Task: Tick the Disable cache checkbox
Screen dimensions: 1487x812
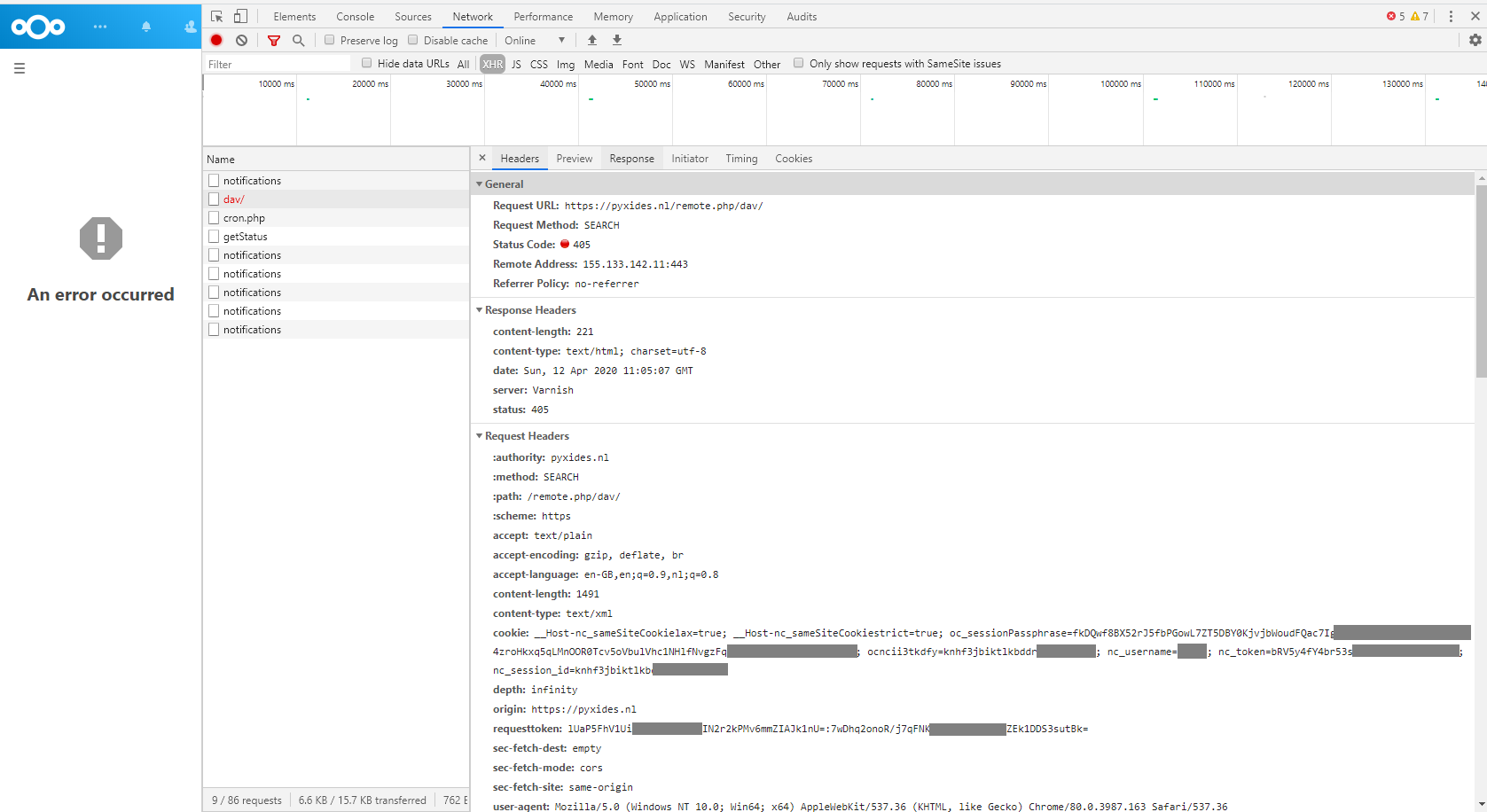Action: pyautogui.click(x=413, y=40)
